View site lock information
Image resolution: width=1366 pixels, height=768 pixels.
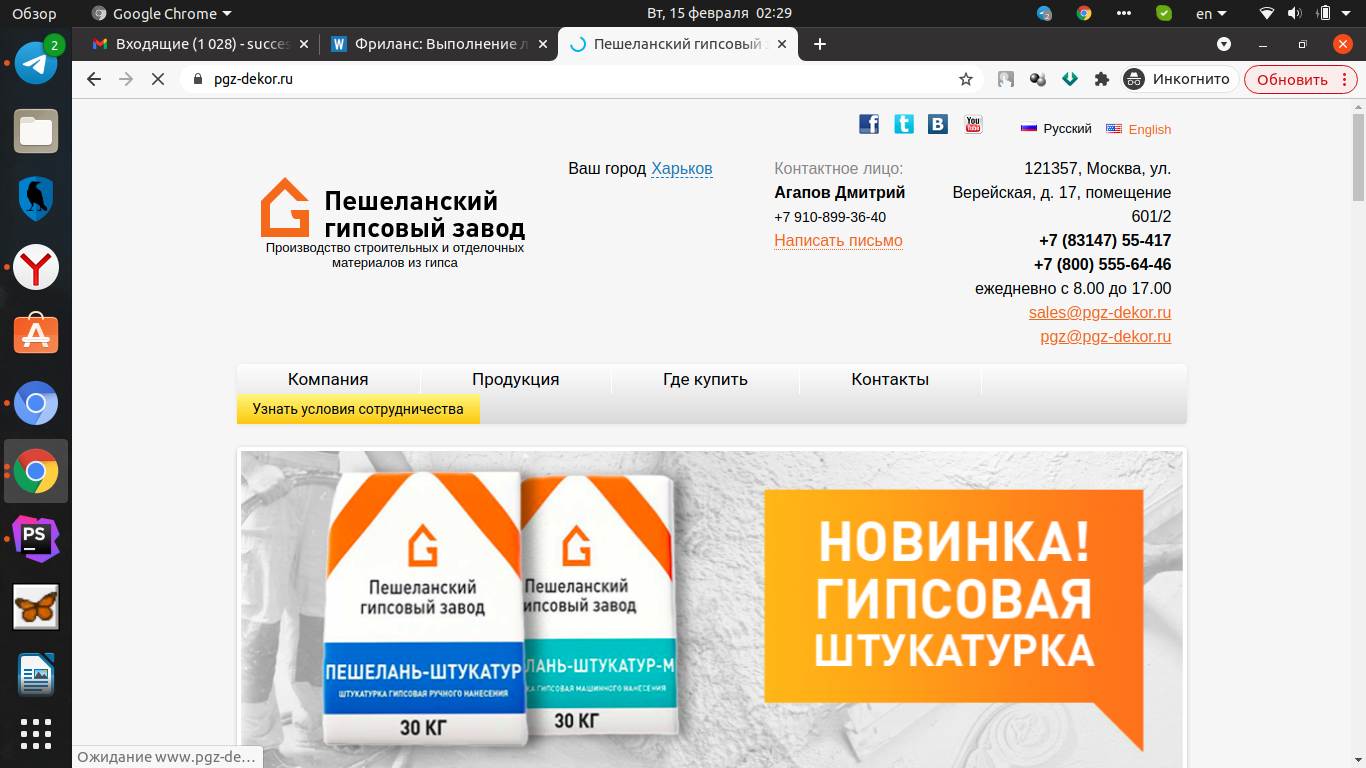197,79
